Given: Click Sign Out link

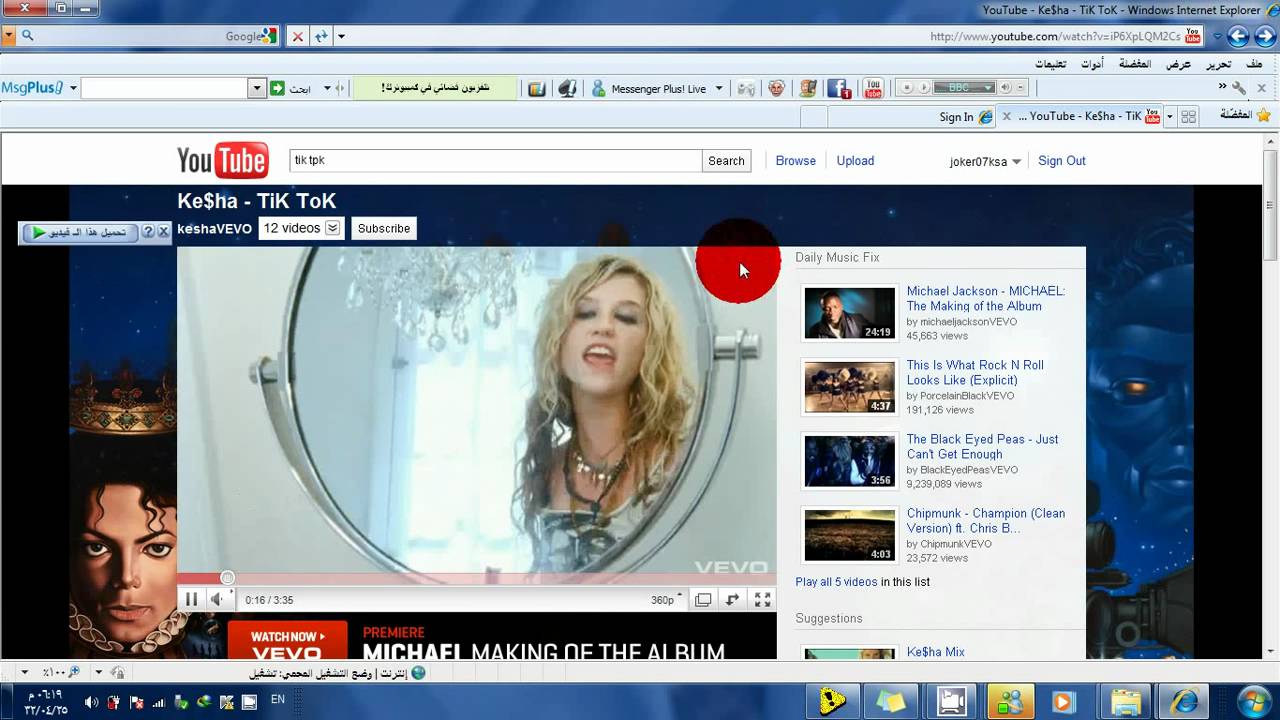Looking at the screenshot, I should coord(1062,160).
